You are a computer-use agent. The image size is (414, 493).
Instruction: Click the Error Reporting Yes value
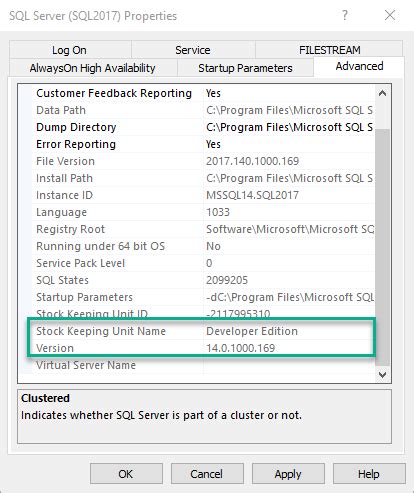tap(213, 144)
